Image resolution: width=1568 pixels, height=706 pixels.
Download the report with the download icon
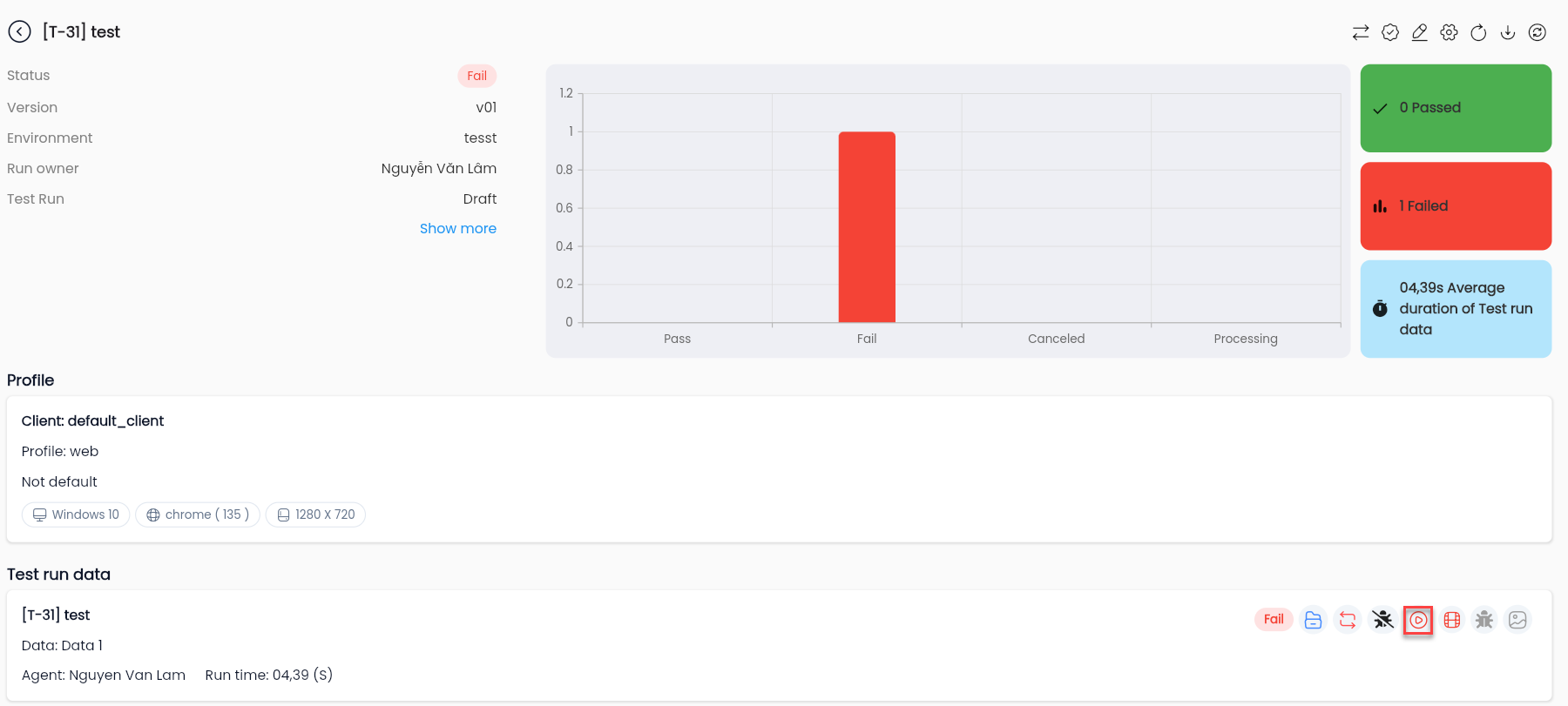[x=1508, y=32]
